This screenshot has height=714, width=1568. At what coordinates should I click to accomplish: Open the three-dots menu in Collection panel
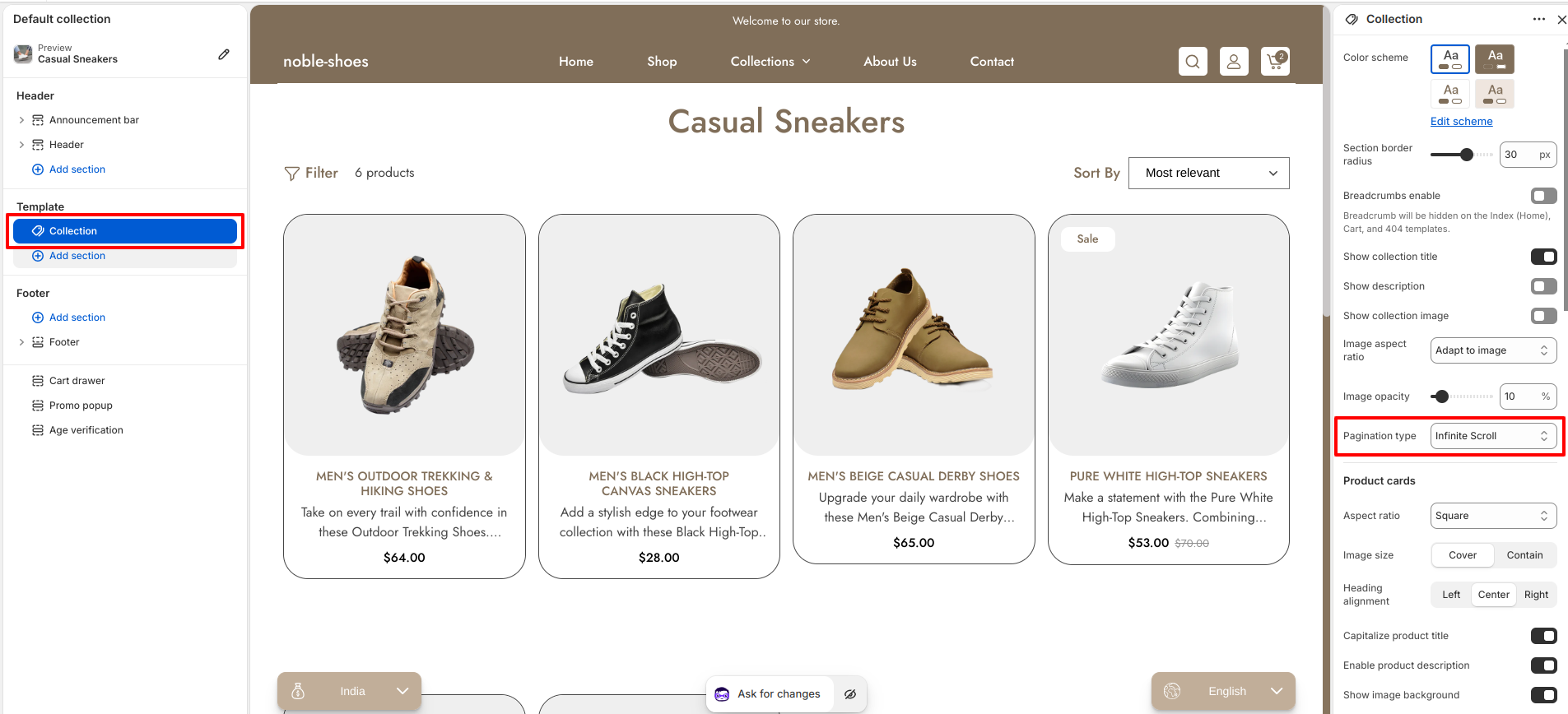point(1538,19)
